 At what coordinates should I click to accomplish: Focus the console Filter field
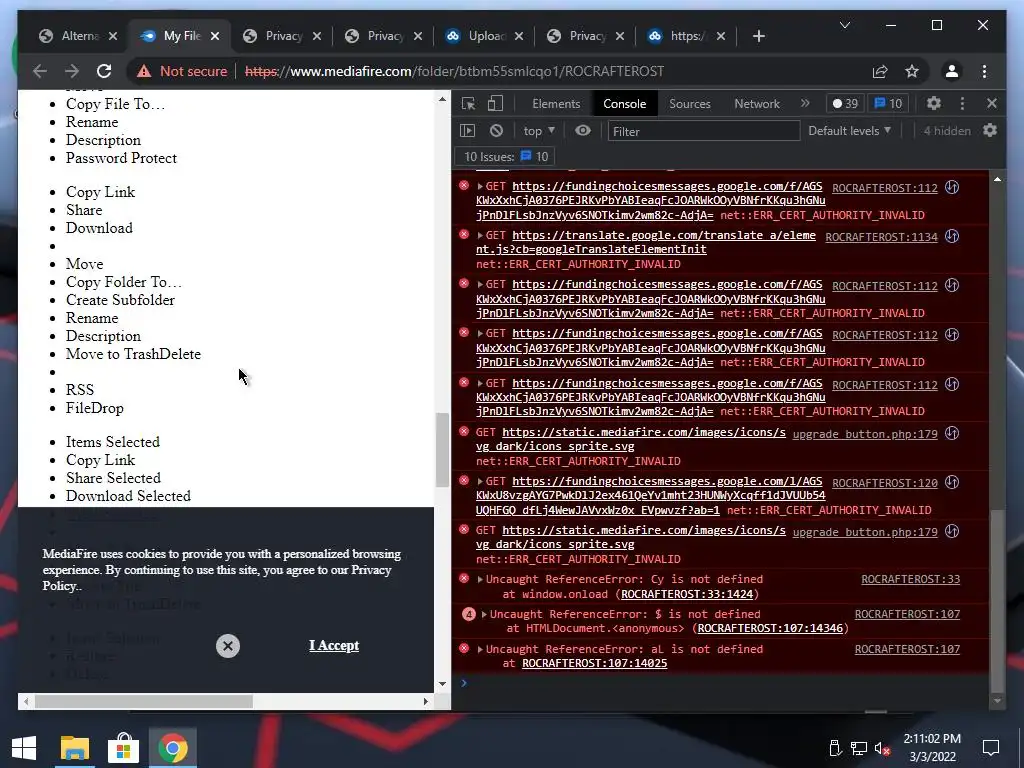pos(703,131)
